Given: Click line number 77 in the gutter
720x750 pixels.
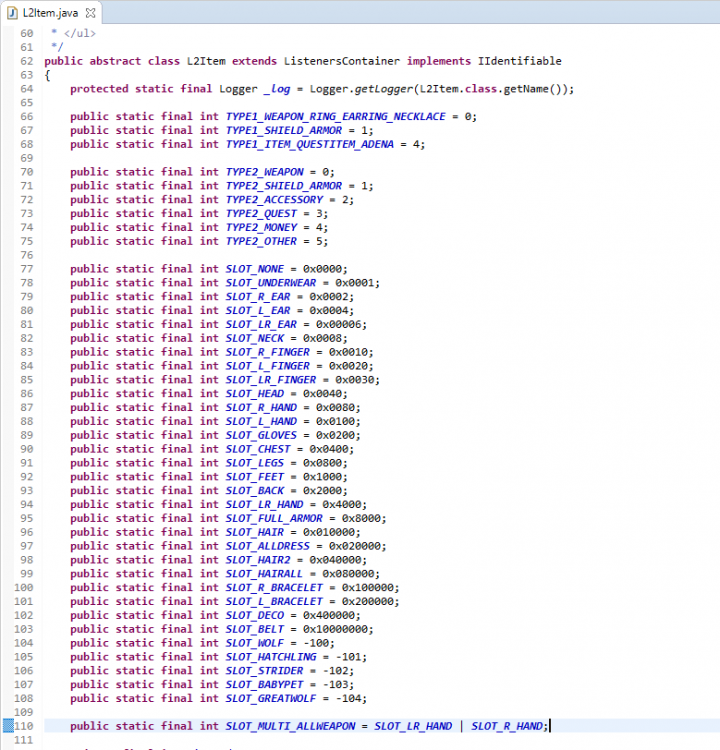Looking at the screenshot, I should 25,269.
